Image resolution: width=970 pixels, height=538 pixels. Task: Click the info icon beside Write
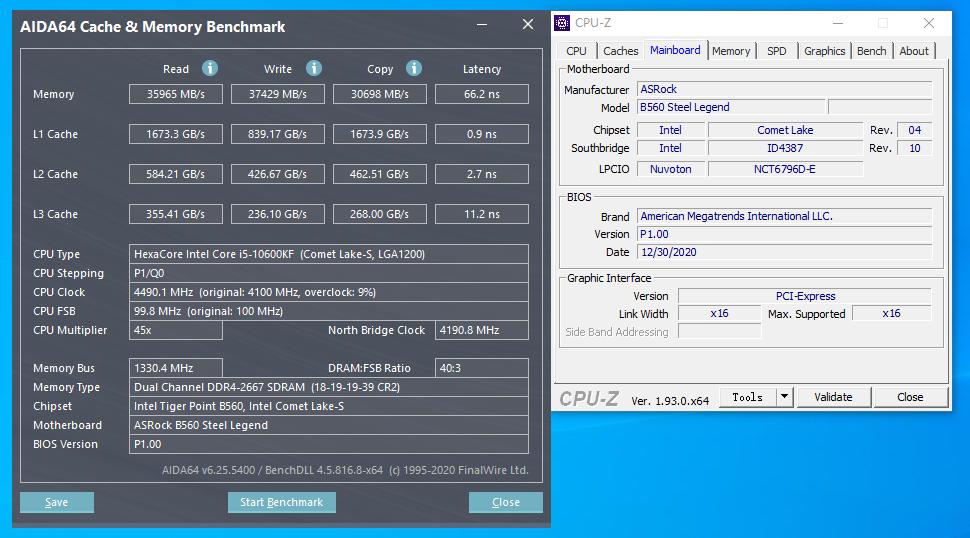[x=314, y=68]
